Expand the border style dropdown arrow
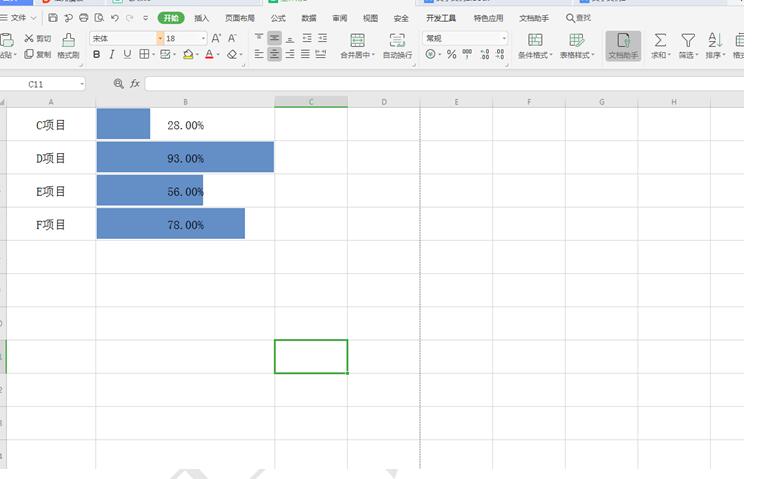The width and height of the screenshot is (757, 479). pos(153,55)
